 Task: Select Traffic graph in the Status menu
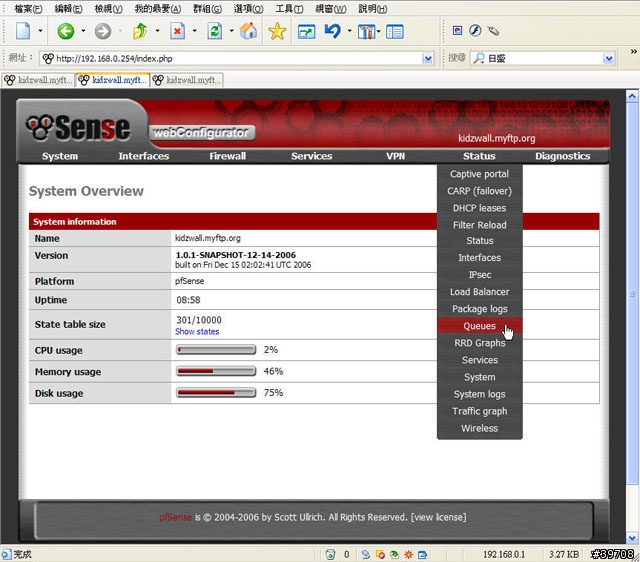point(480,411)
